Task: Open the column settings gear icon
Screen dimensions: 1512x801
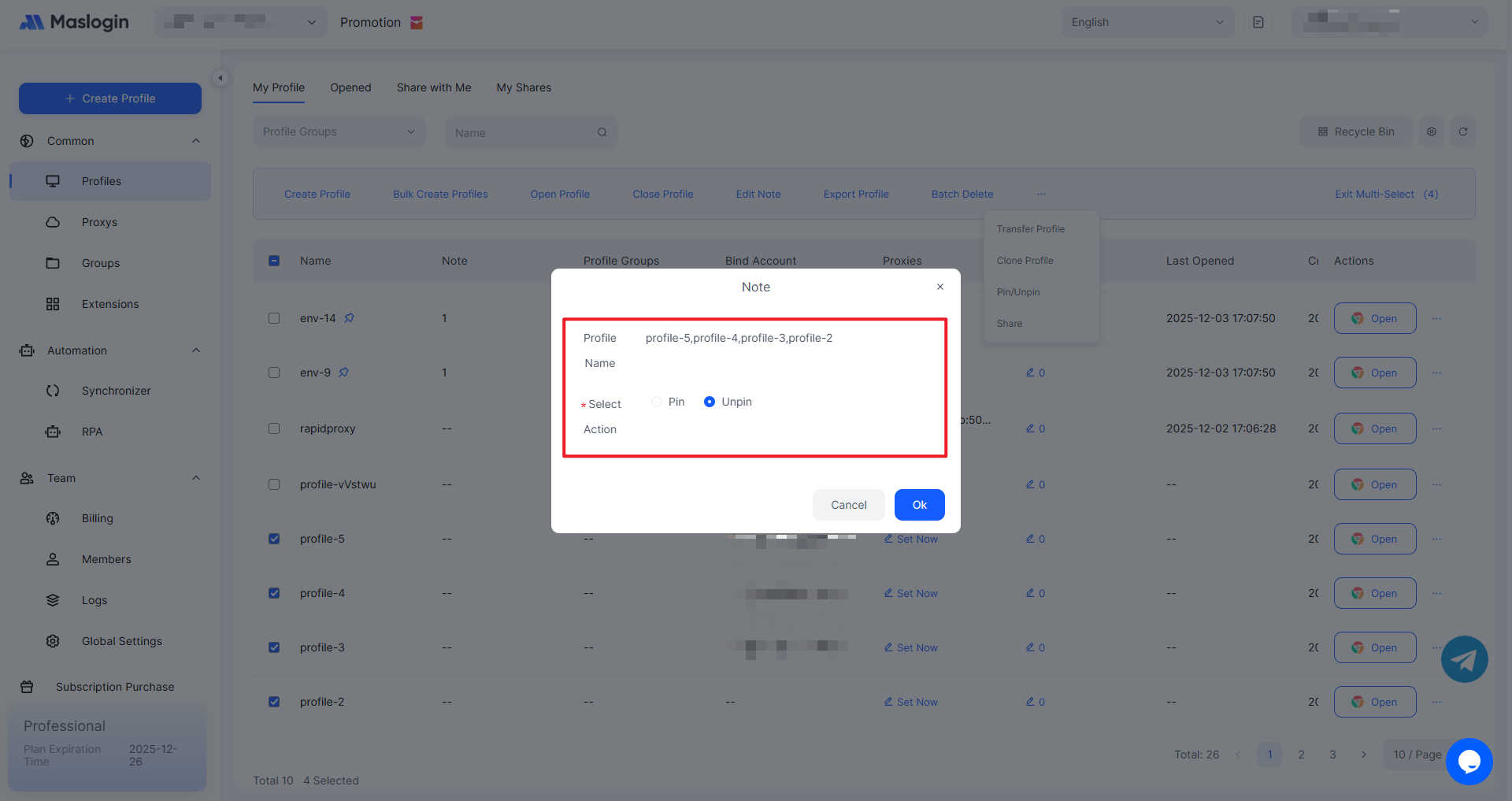Action: tap(1431, 132)
